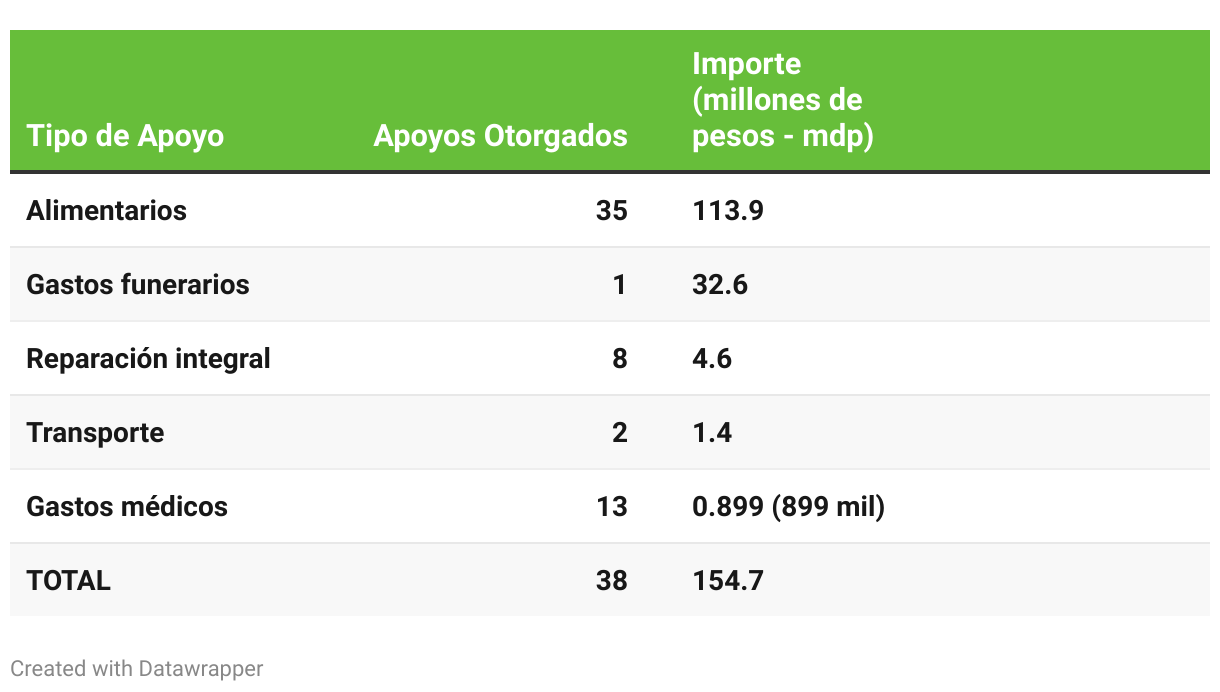Screen dimensions: 1220x692
Task: Click the value 13 for Gastos médicos
Action: 612,507
